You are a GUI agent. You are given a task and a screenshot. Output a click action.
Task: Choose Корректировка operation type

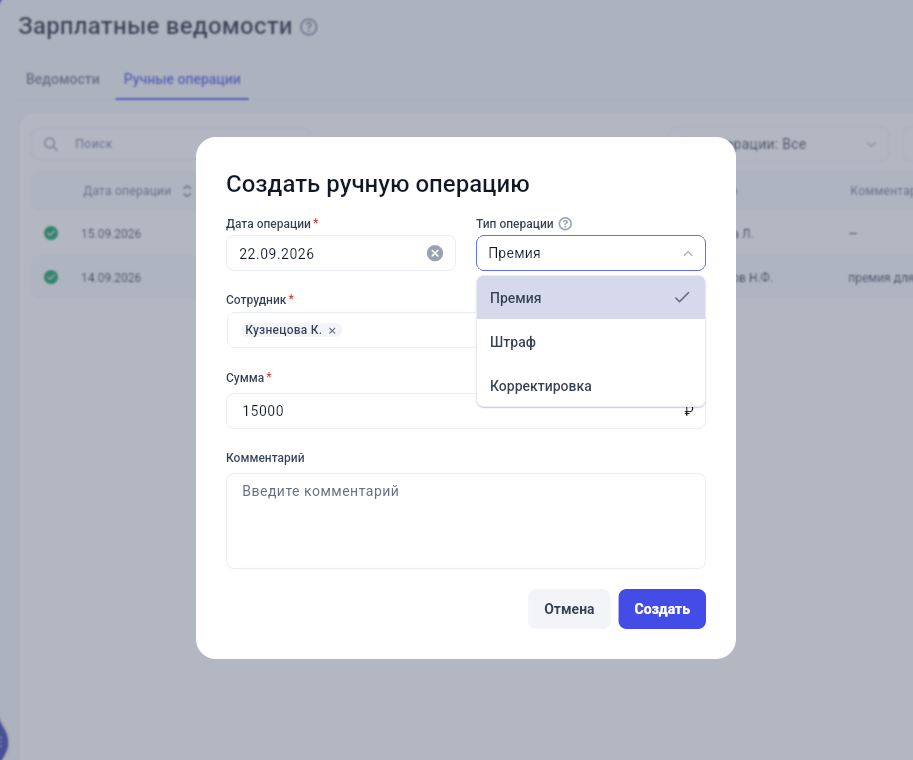click(x=590, y=386)
